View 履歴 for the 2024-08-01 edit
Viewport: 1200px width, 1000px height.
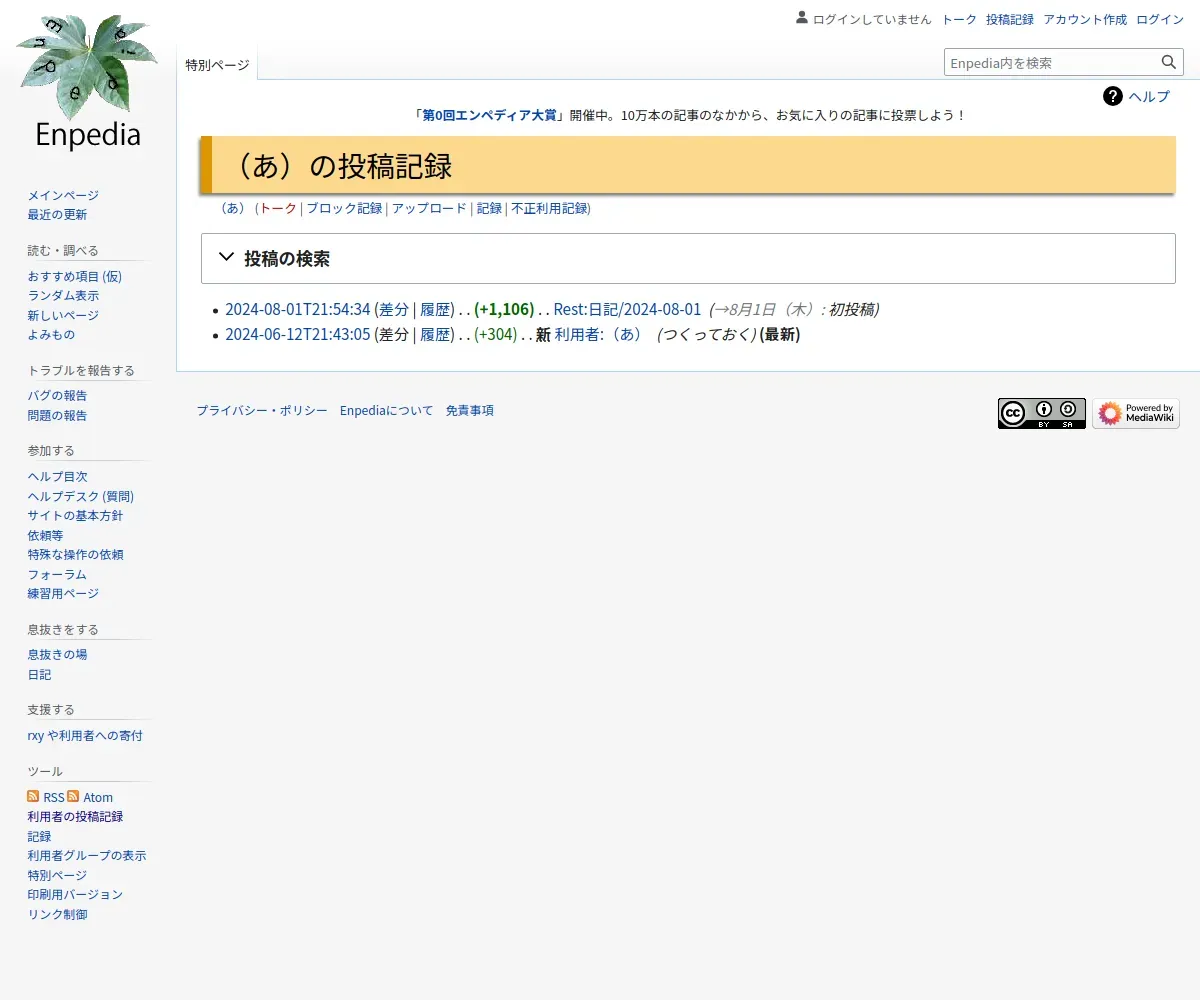click(x=435, y=309)
